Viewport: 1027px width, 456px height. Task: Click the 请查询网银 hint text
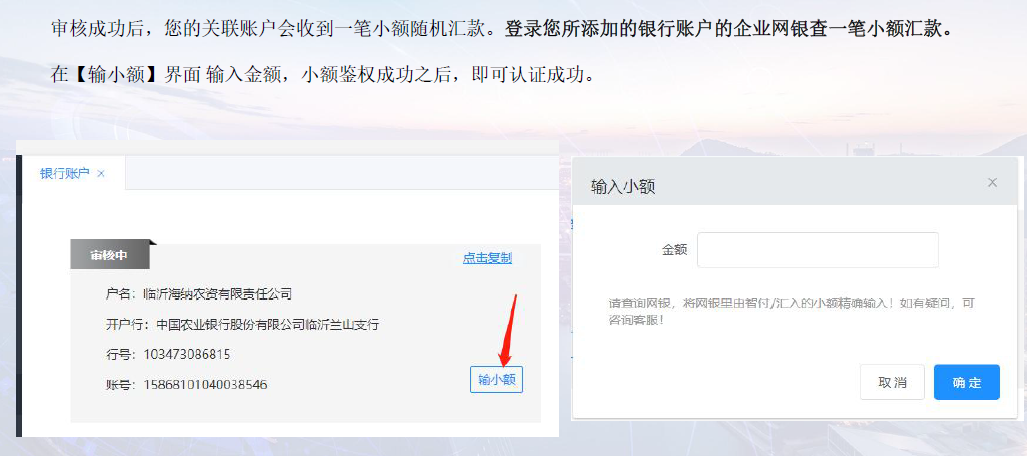[x=792, y=313]
